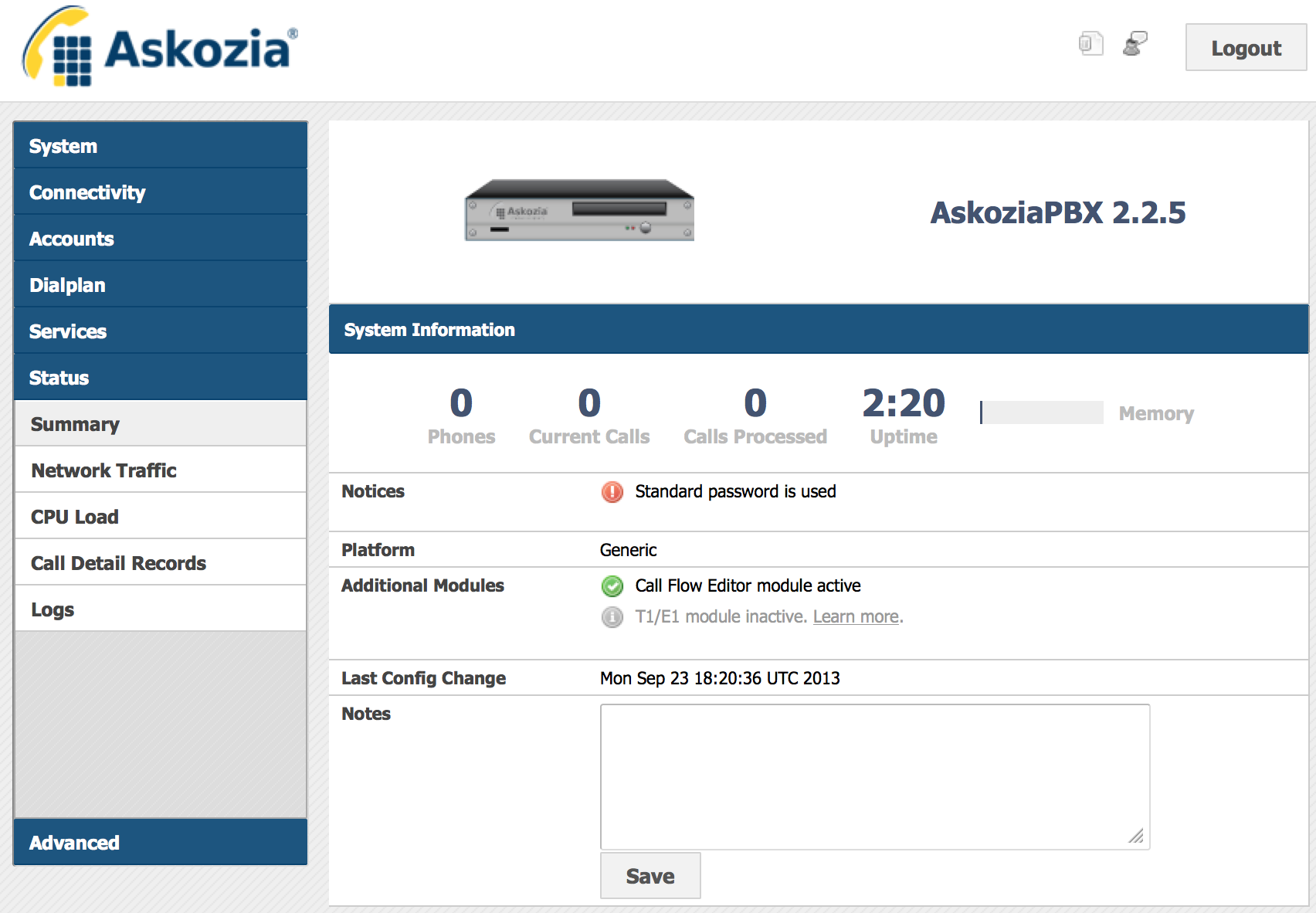Click the 2:20 uptime value
The image size is (1316, 913).
point(904,402)
